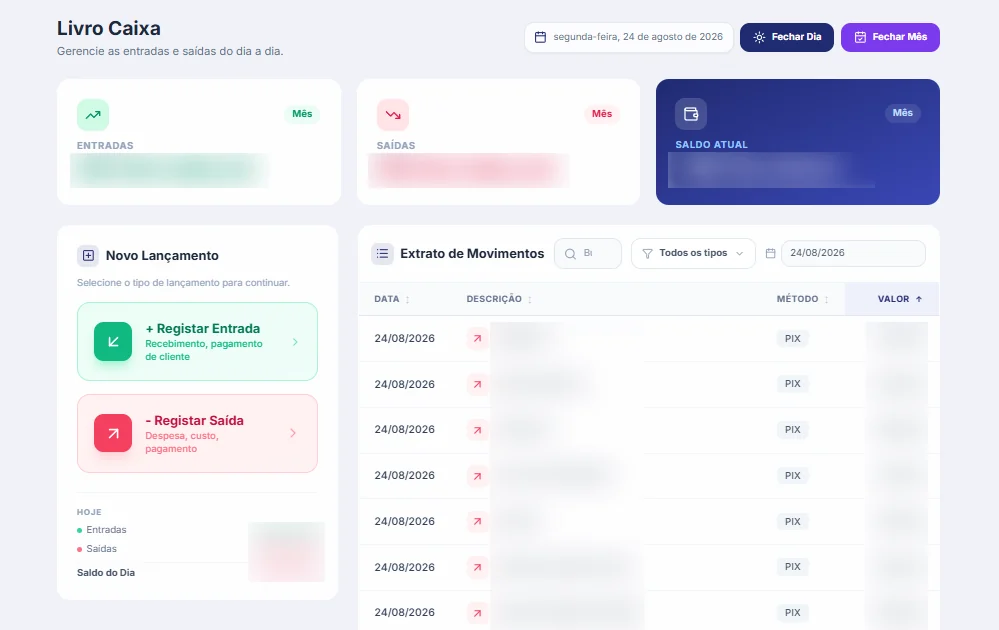Click the 24/08/2026 date in the sixth movement row
The width and height of the screenshot is (999, 630).
pos(405,567)
